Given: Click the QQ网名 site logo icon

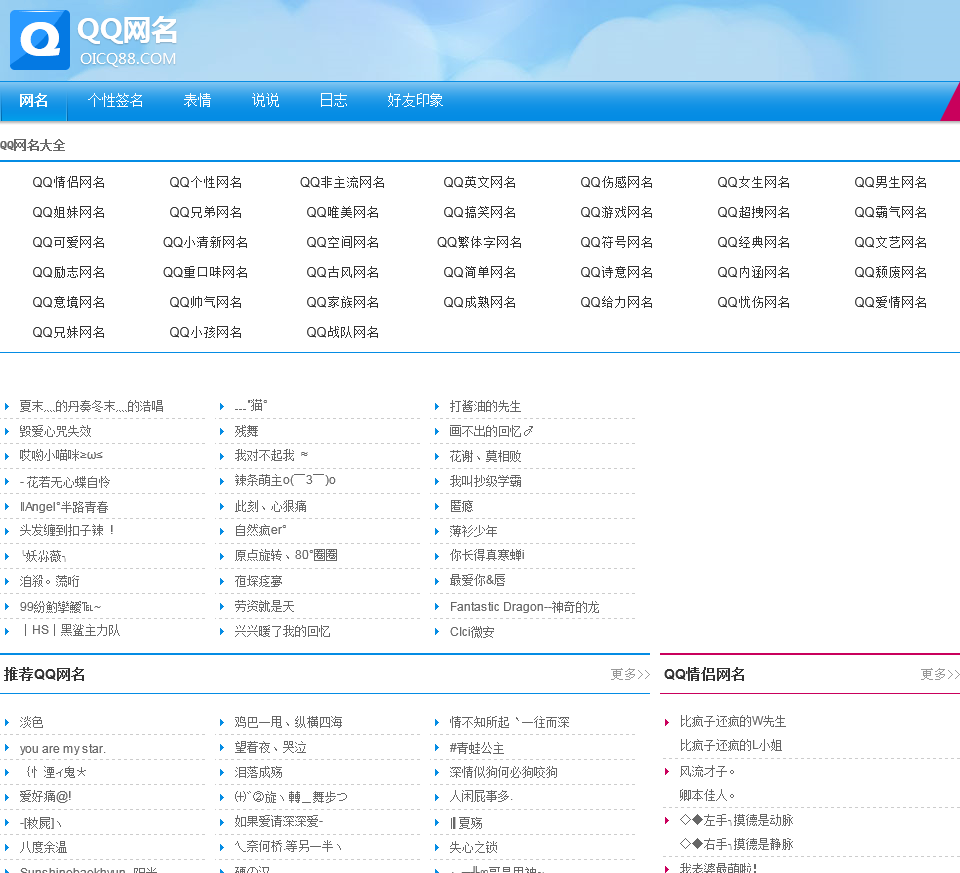Looking at the screenshot, I should (x=40, y=40).
